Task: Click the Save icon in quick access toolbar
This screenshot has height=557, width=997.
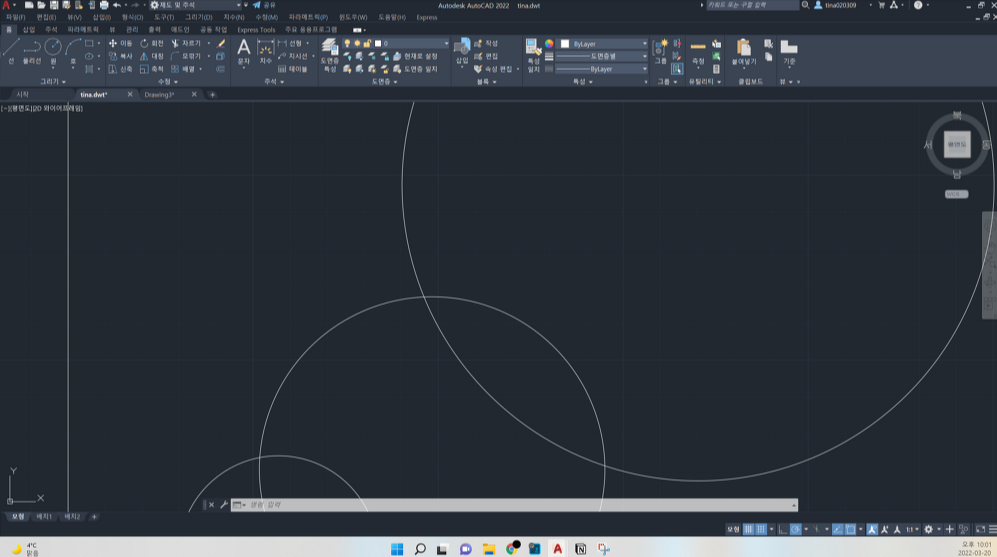Action: pyautogui.click(x=54, y=5)
